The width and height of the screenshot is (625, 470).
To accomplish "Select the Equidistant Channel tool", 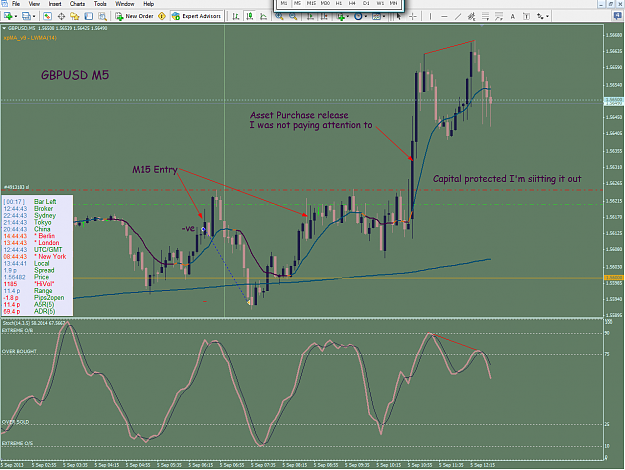I will tap(472, 16).
